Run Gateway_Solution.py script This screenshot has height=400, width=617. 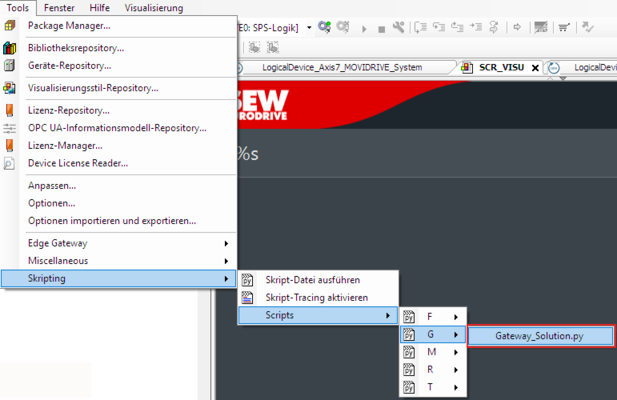[x=539, y=336]
